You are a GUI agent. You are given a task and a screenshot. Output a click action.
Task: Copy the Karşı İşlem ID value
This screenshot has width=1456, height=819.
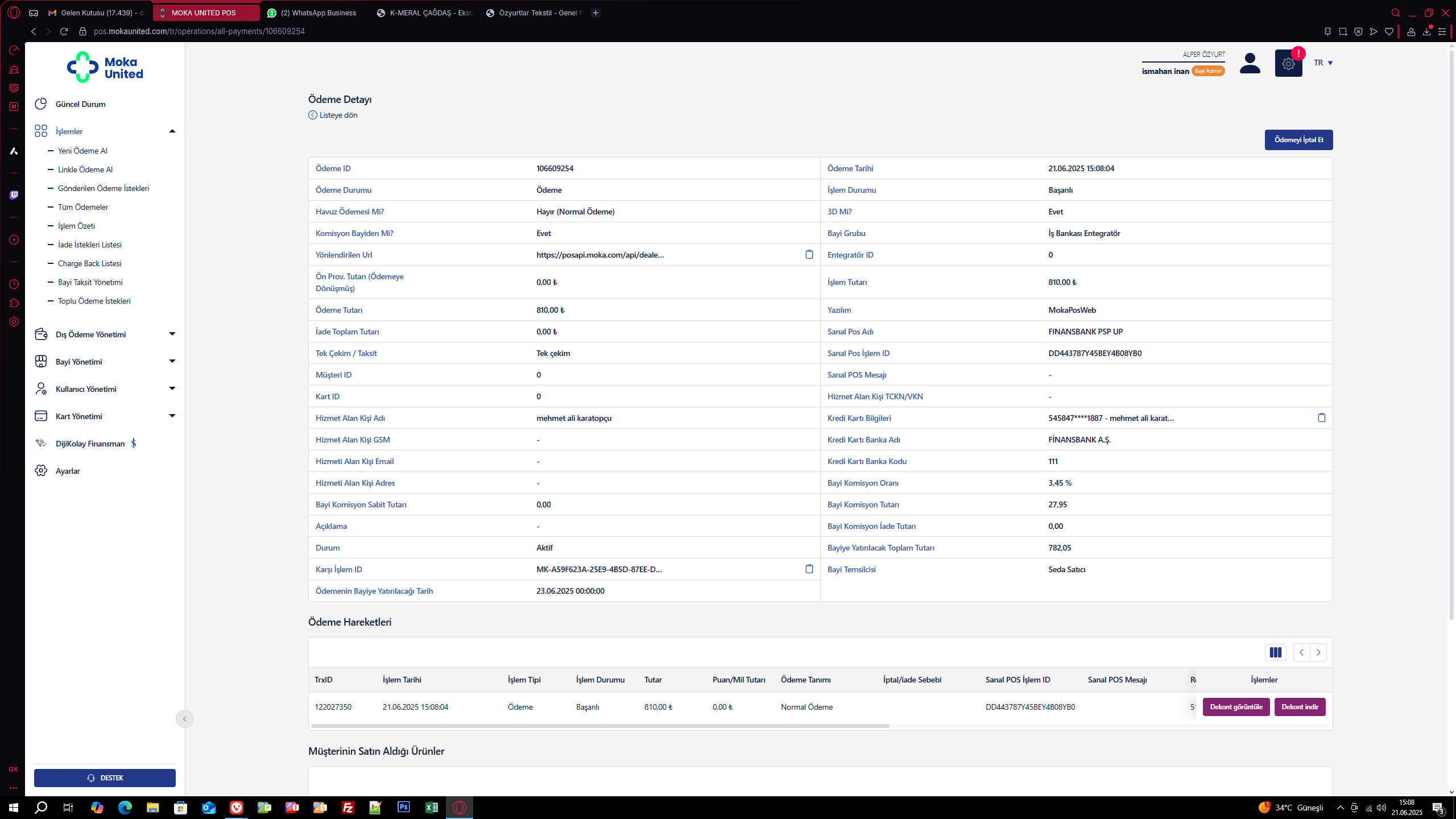[809, 569]
